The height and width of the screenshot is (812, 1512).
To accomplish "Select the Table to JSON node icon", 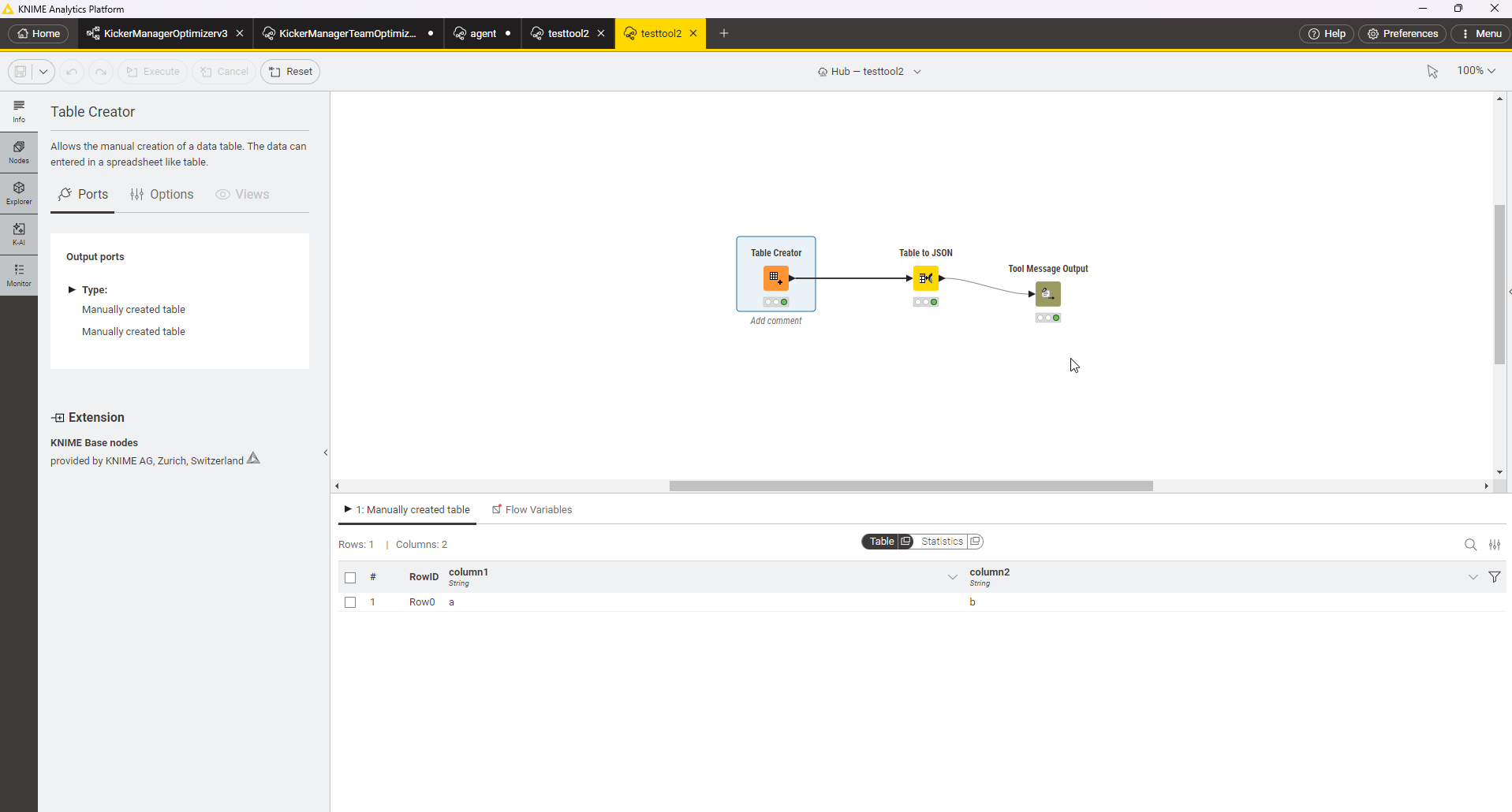I will click(x=926, y=278).
